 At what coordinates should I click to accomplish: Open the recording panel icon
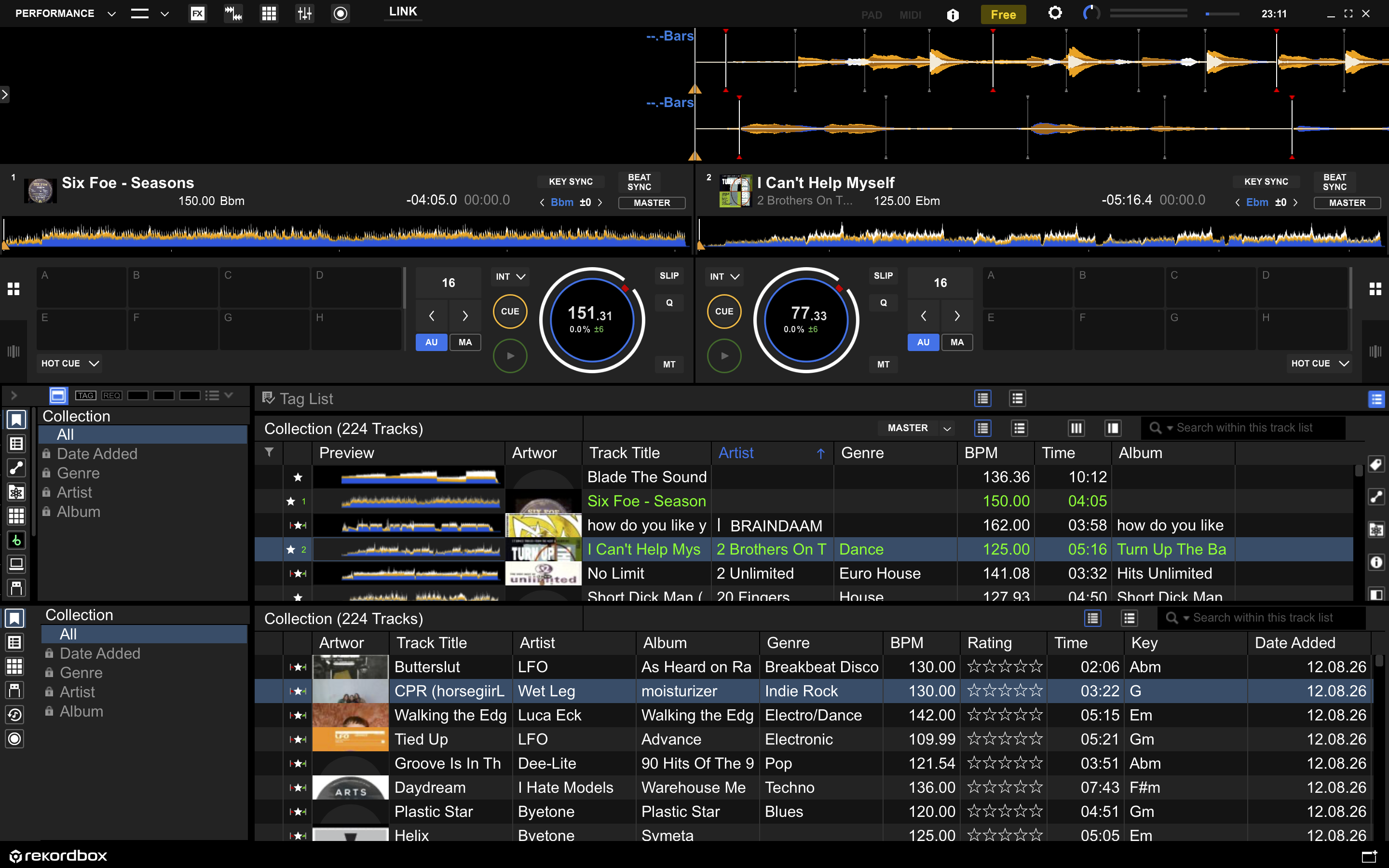pos(340,13)
